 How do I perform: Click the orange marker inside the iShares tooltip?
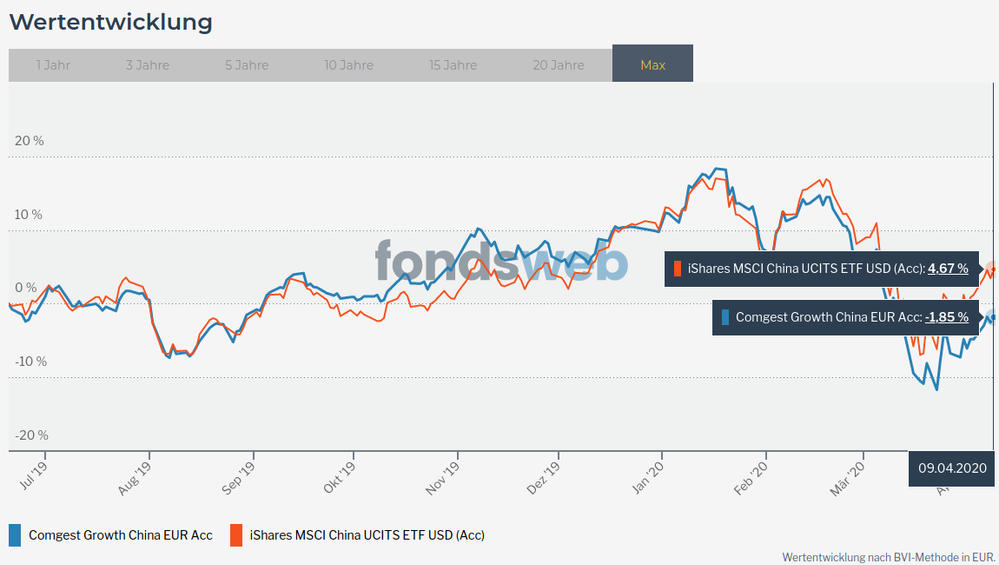tap(677, 268)
